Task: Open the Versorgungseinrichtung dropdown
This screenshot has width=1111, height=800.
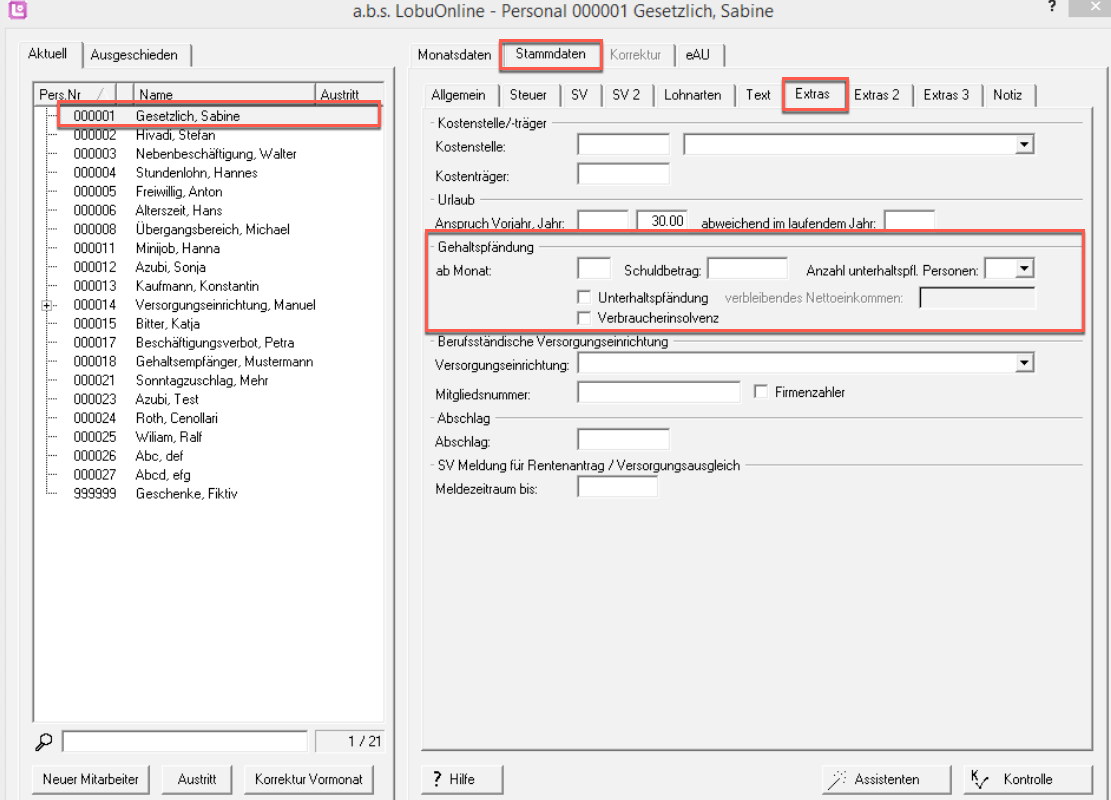Action: coord(1023,364)
